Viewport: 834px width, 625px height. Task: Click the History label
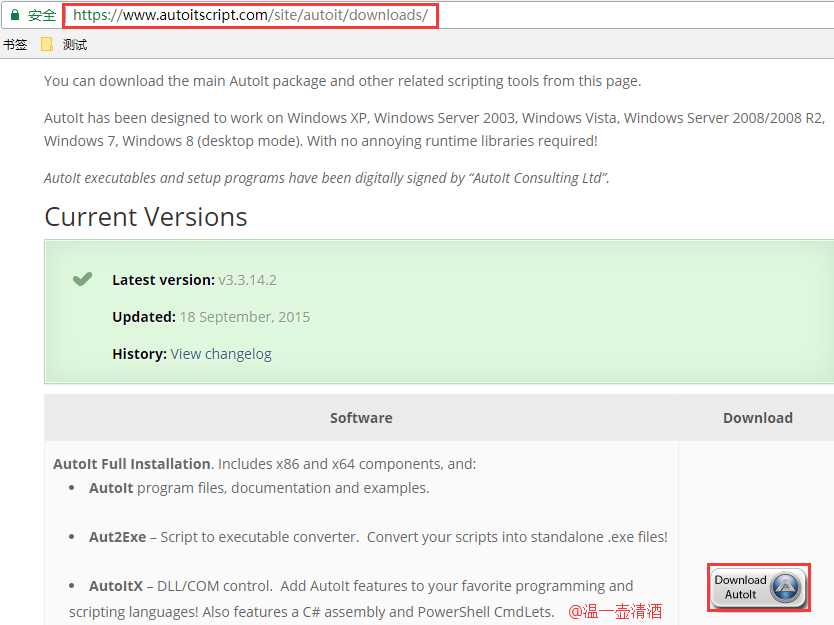click(x=139, y=354)
